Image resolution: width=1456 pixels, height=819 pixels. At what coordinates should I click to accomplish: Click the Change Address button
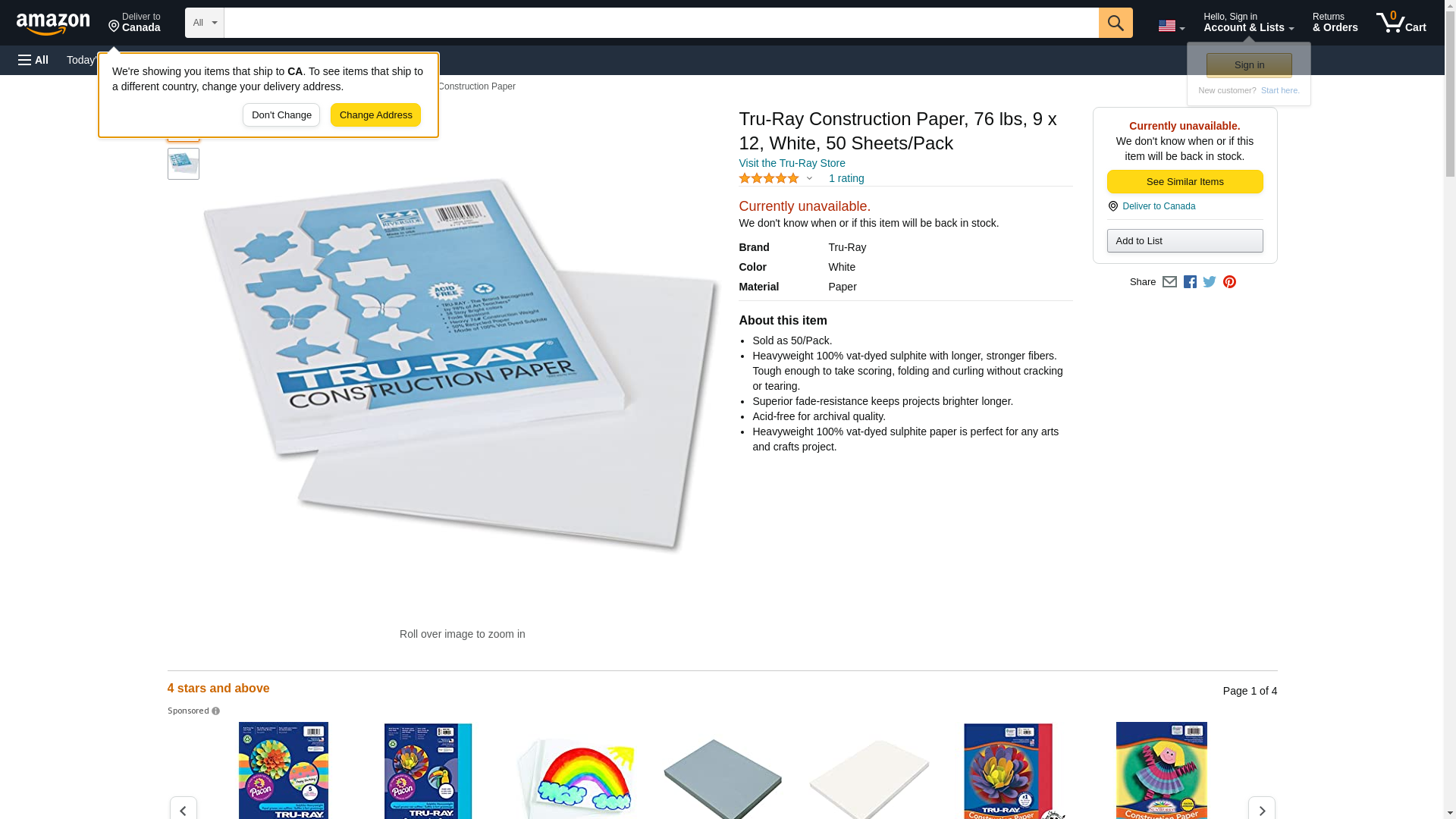pyautogui.click(x=375, y=115)
